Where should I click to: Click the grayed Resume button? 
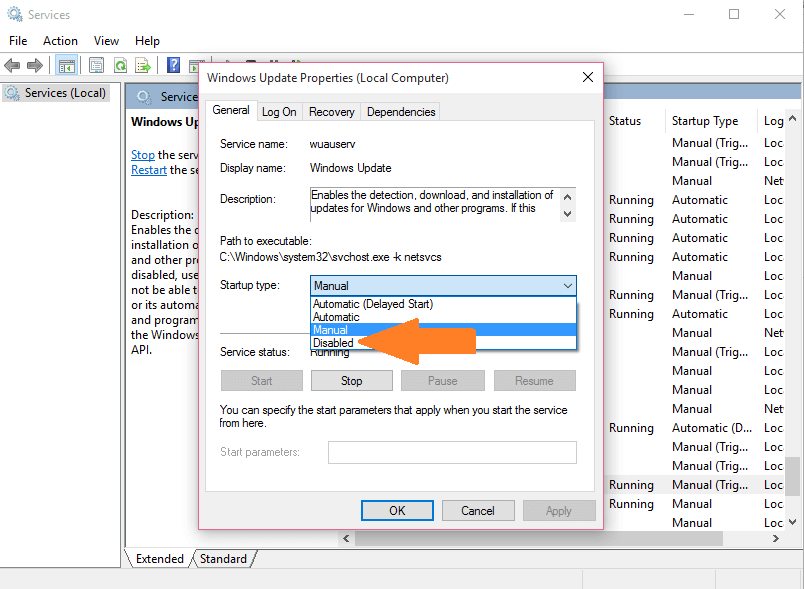point(534,381)
